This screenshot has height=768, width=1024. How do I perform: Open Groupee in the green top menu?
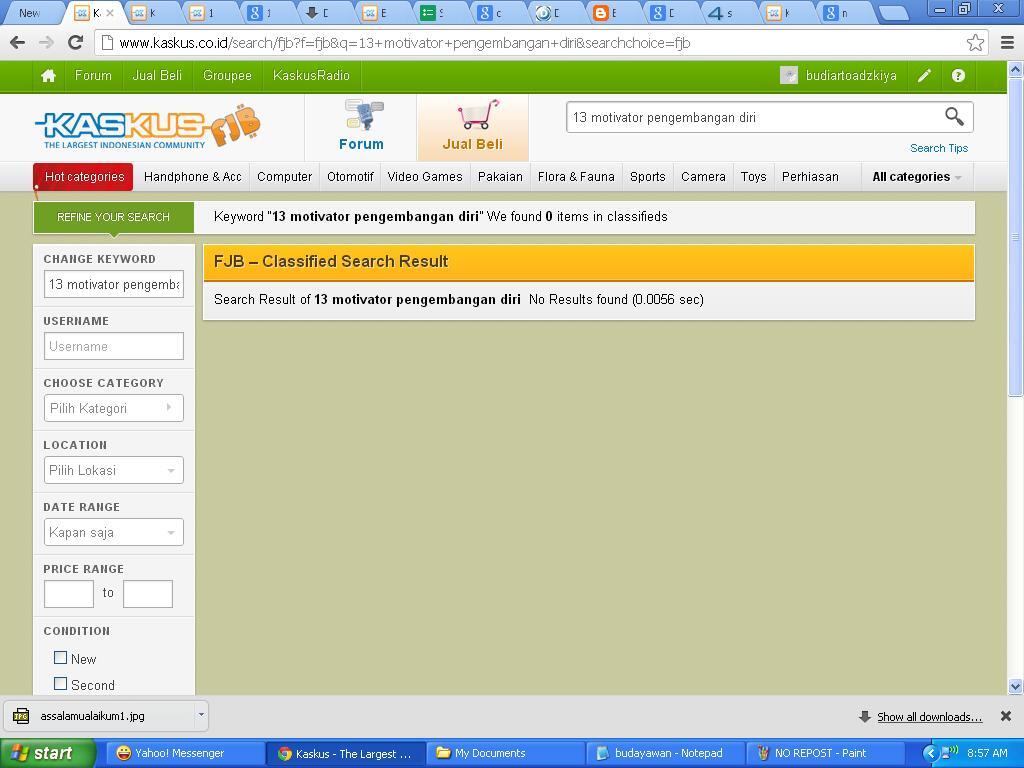[x=227, y=76]
